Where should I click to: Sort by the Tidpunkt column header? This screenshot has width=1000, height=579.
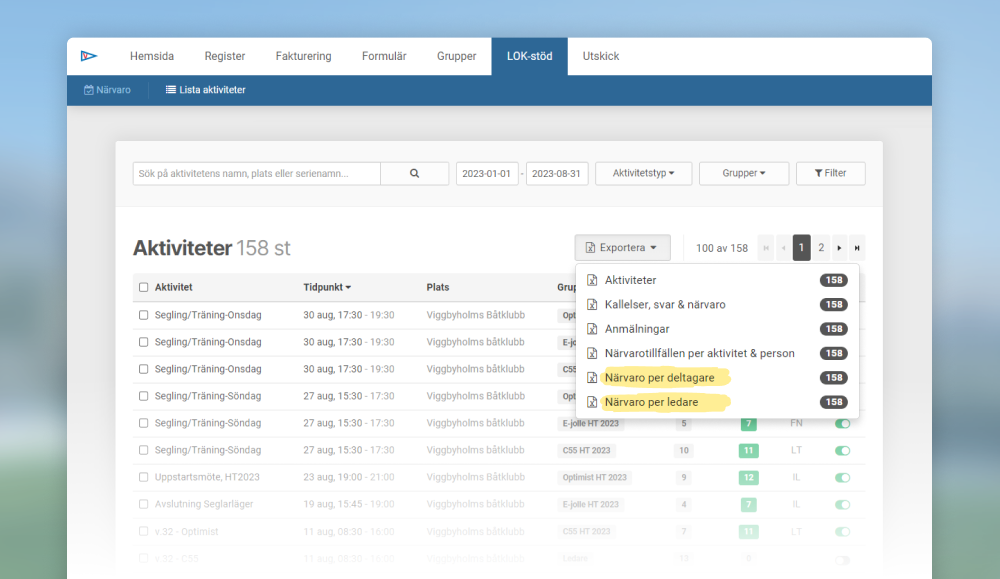(x=327, y=287)
